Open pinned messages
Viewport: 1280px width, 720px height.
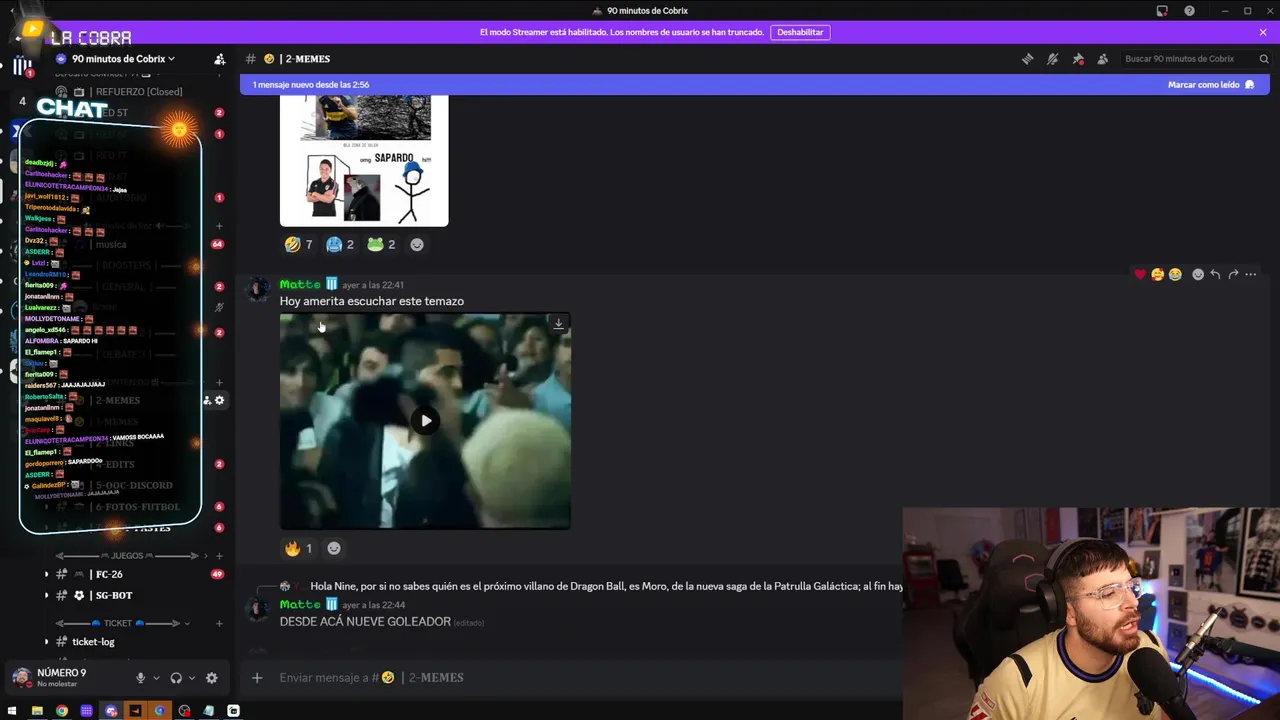click(x=1078, y=59)
